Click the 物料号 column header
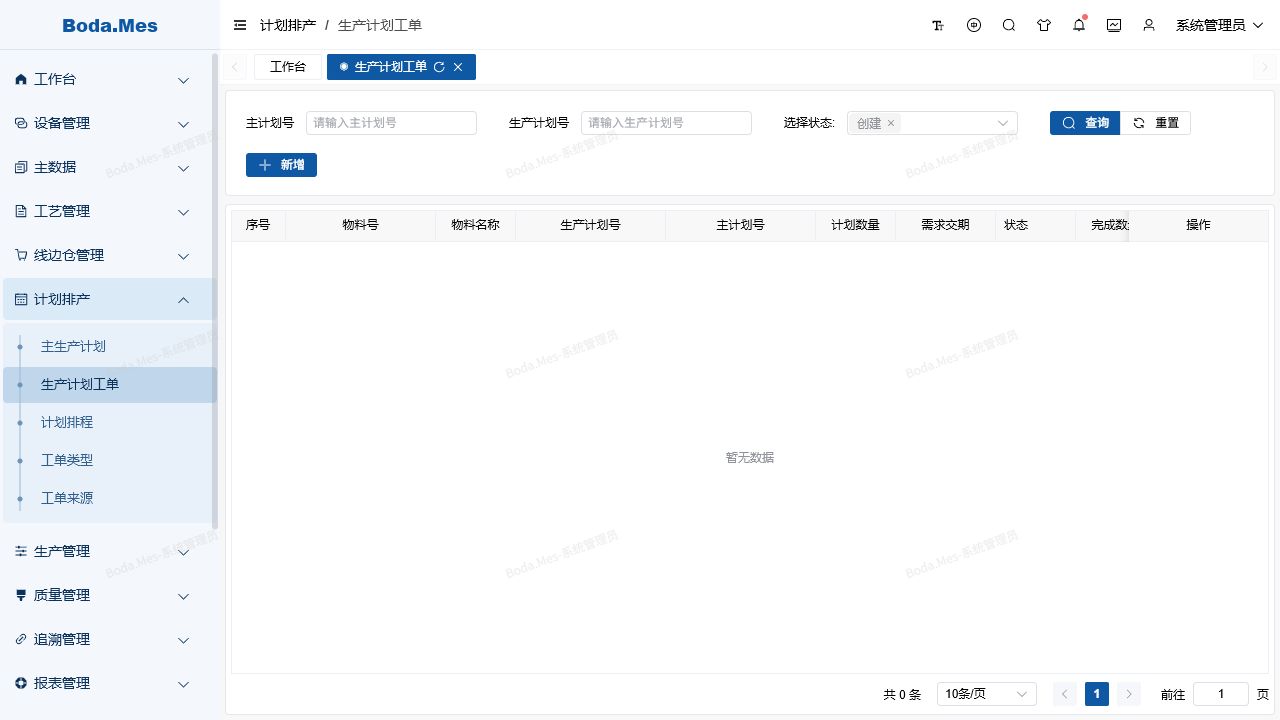The image size is (1280, 720). [x=360, y=225]
